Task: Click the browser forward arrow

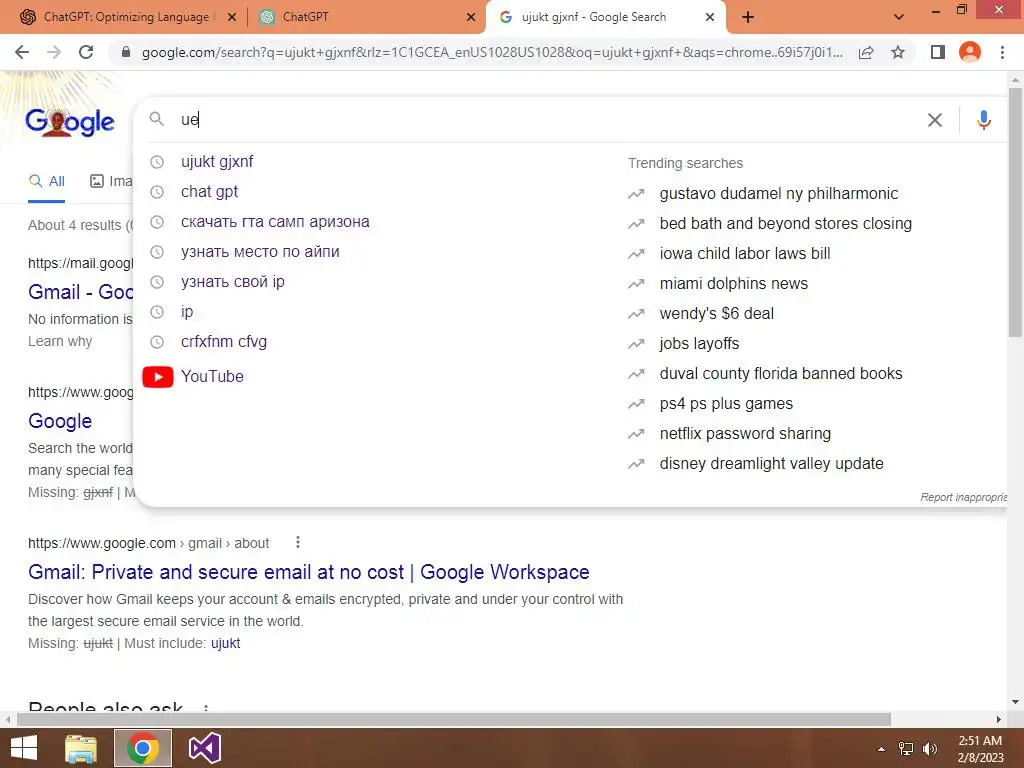Action: 54,52
